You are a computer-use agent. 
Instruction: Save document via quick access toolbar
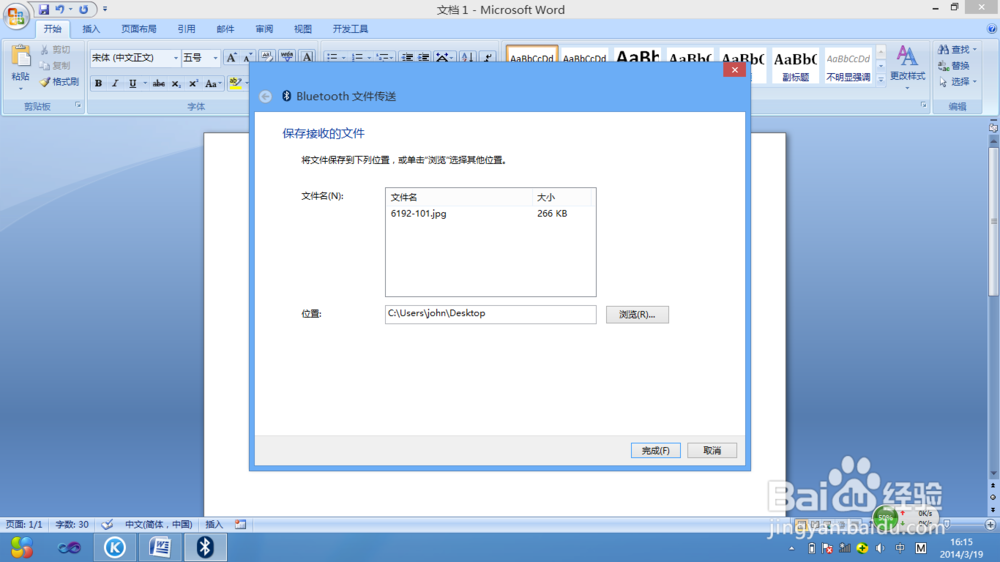43,10
